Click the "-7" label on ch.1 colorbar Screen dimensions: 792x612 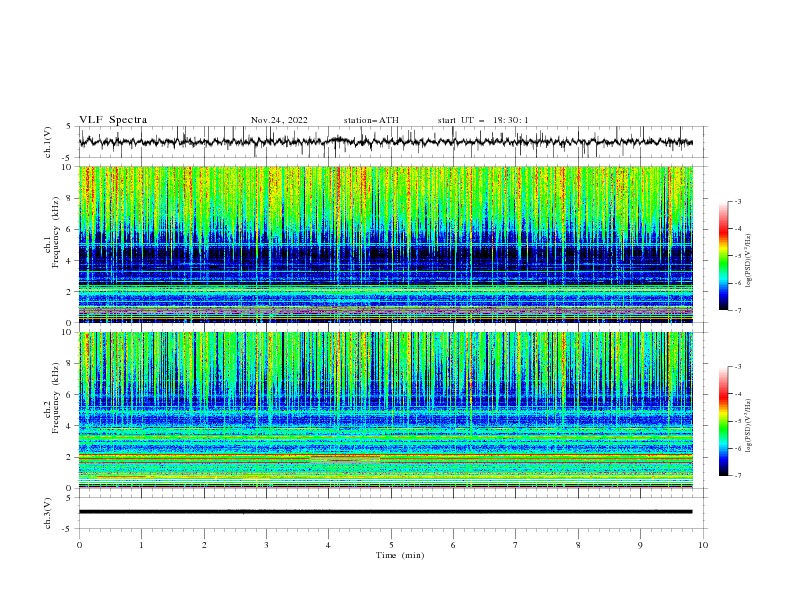click(738, 310)
